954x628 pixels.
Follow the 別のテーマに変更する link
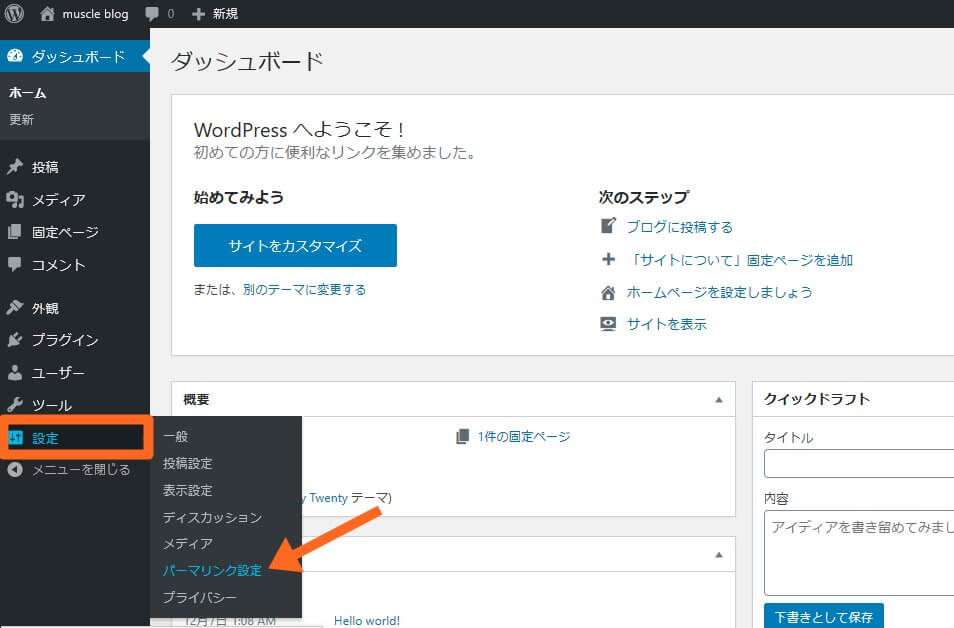(x=304, y=290)
